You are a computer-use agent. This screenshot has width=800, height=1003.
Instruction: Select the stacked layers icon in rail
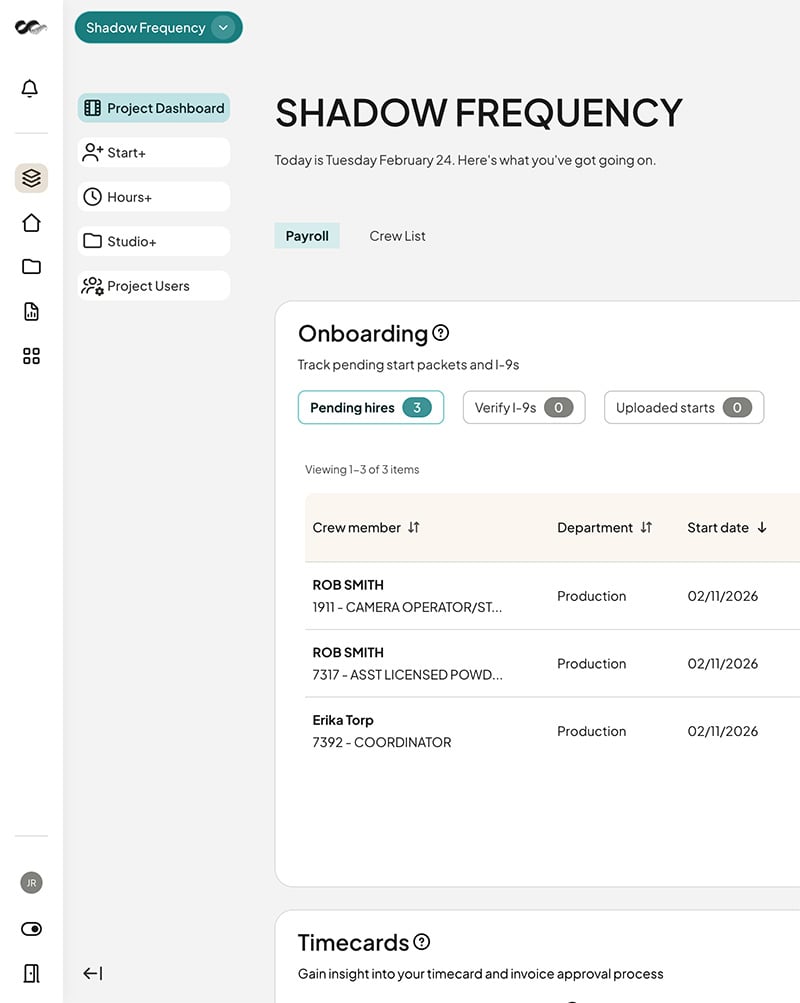tap(31, 178)
